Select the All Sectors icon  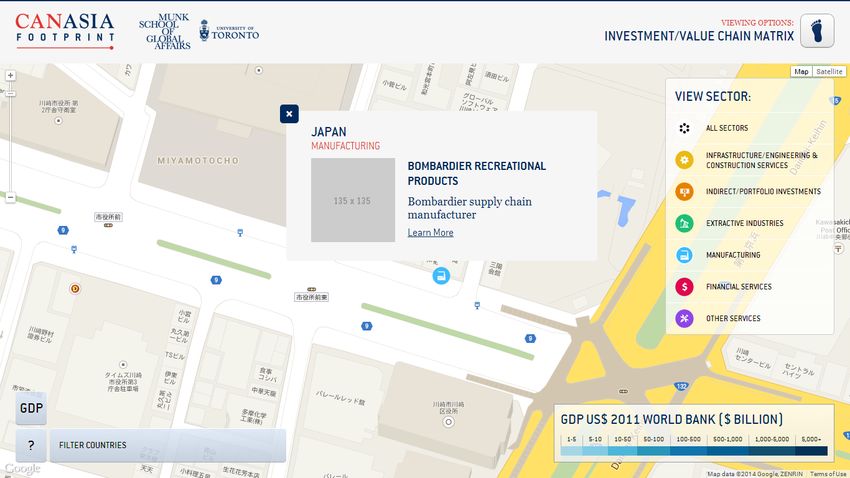click(684, 128)
